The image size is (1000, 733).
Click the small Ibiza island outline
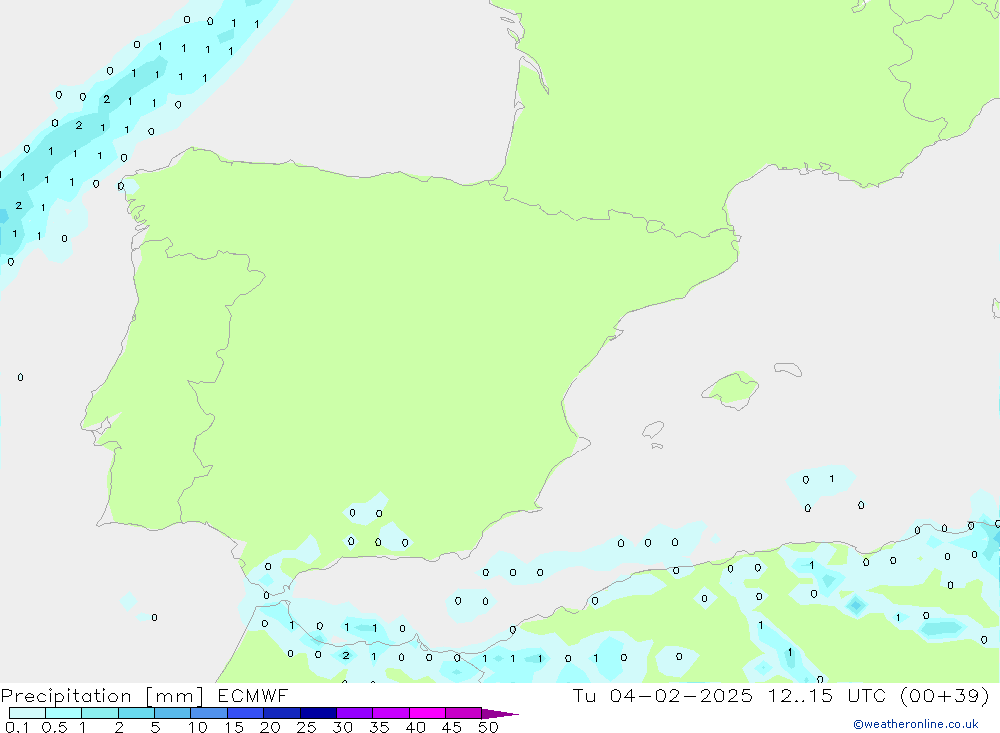(x=653, y=430)
